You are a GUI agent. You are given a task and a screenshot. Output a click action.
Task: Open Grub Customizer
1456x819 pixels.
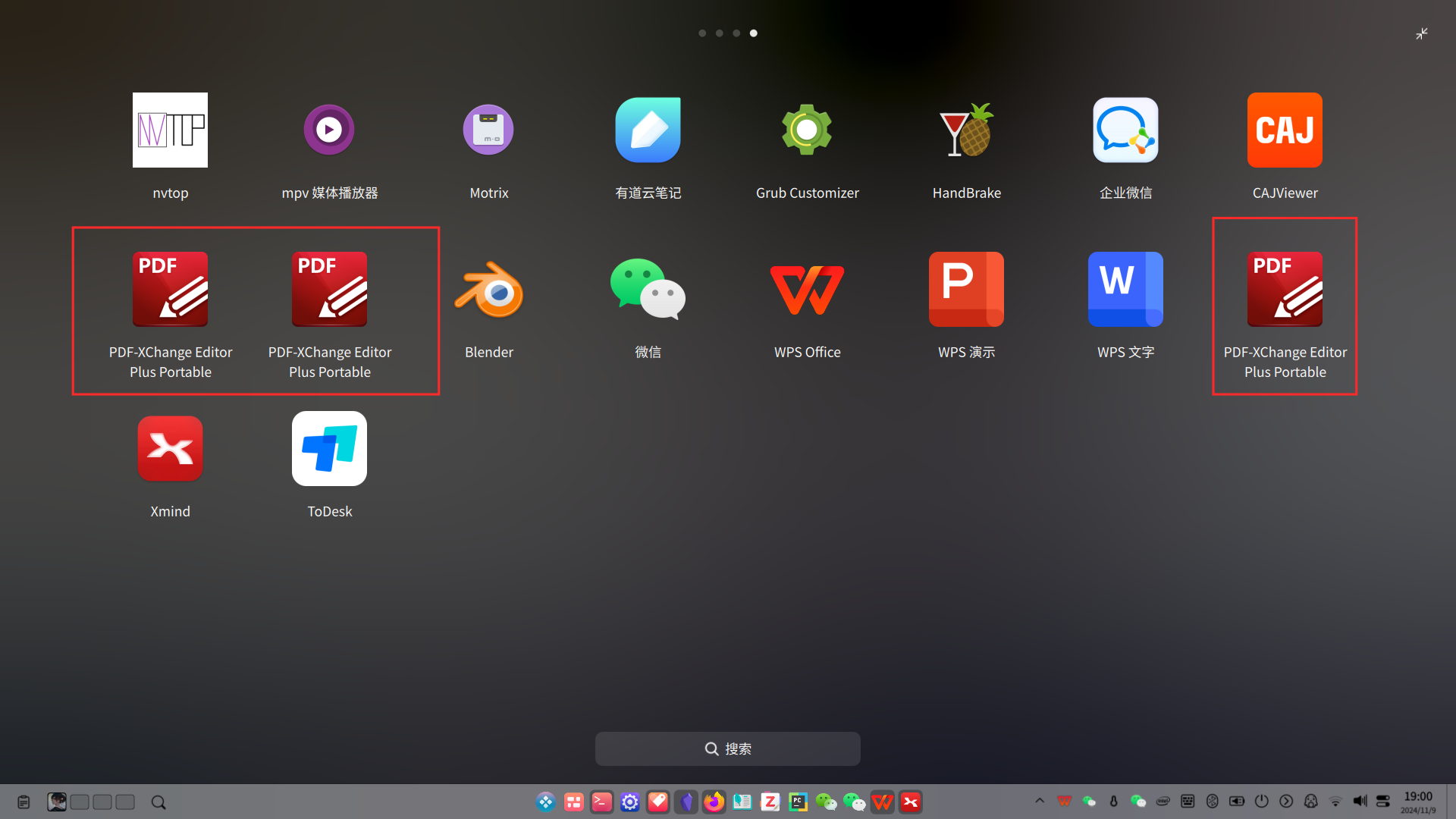pos(807,130)
